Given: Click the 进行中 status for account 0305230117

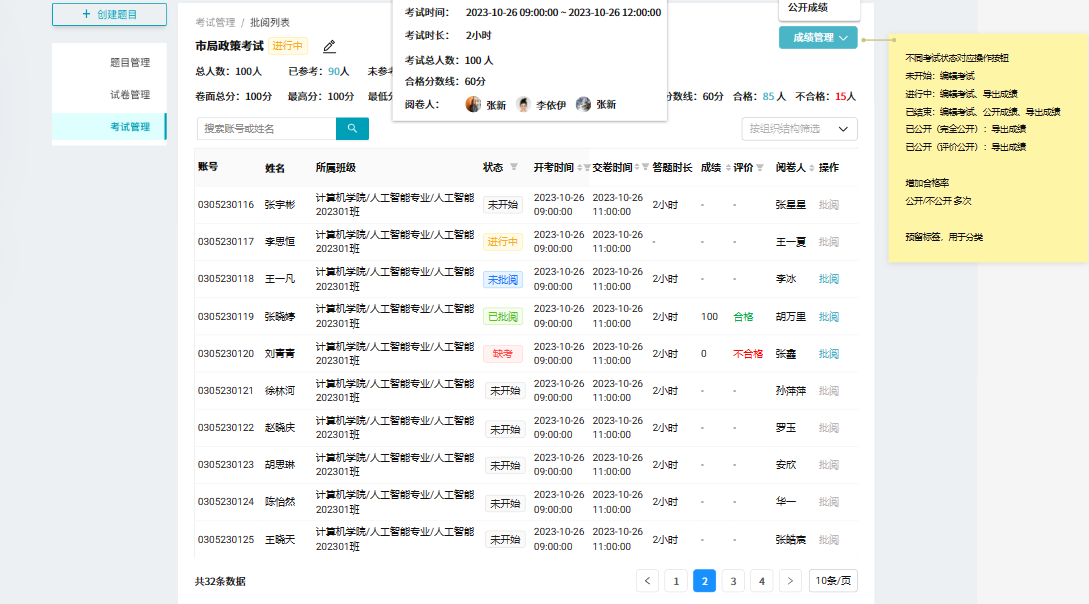Looking at the screenshot, I should 503,242.
